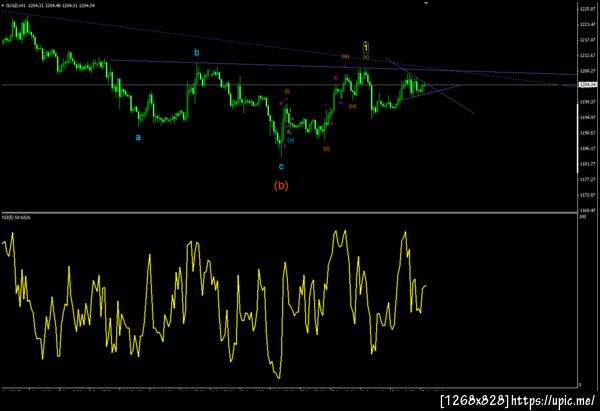Select the boxed yellow "1" wave label

366,47
